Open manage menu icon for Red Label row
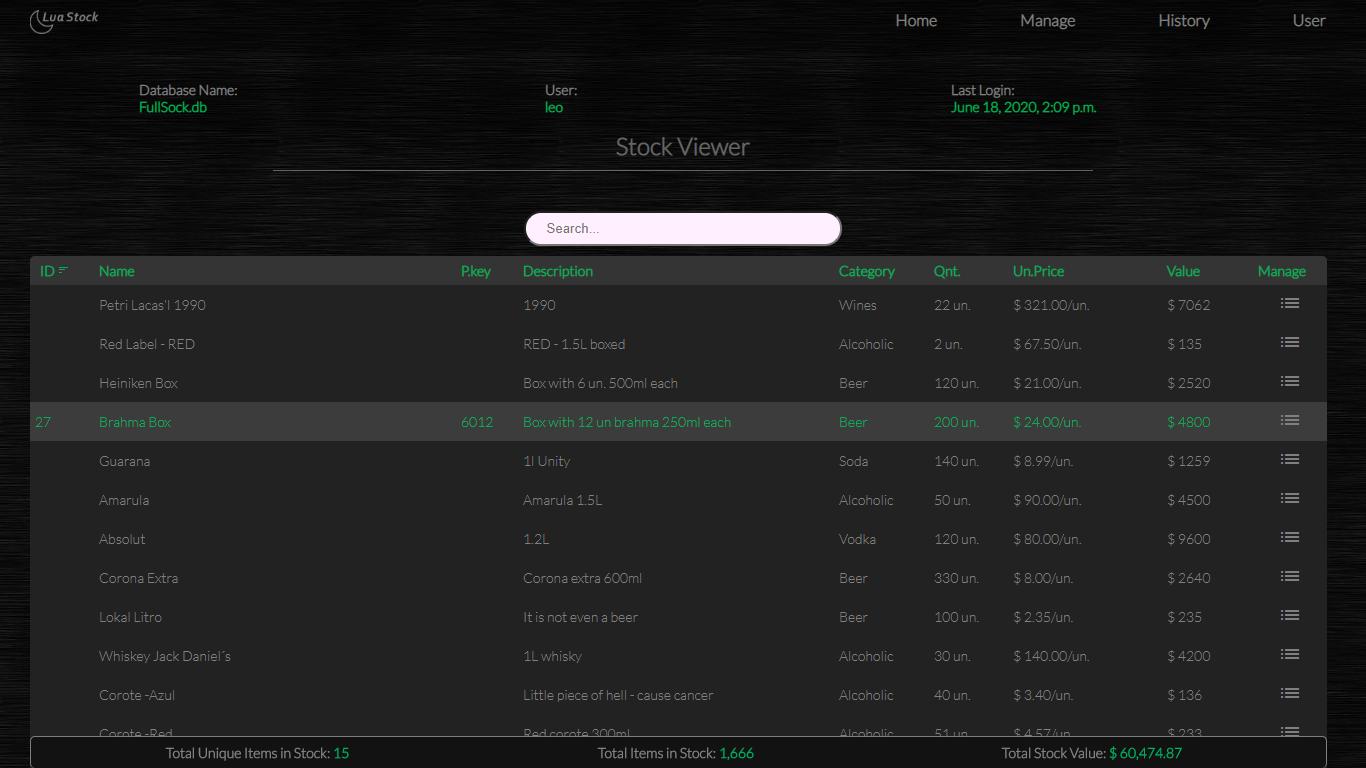 (1289, 343)
